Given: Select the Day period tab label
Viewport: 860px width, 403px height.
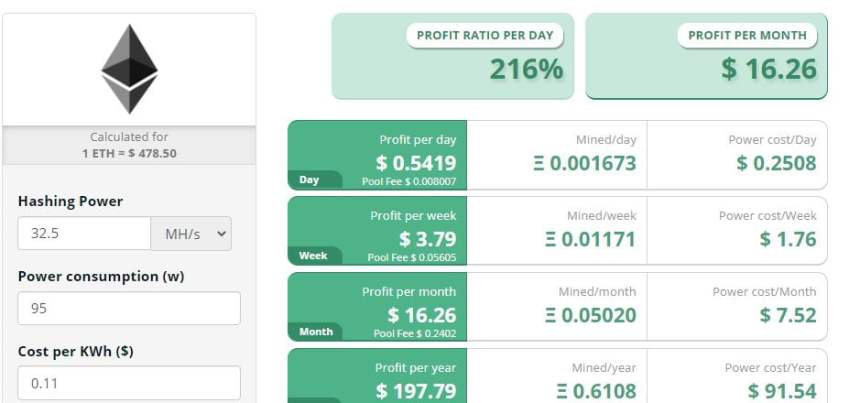Looking at the screenshot, I should [x=309, y=180].
